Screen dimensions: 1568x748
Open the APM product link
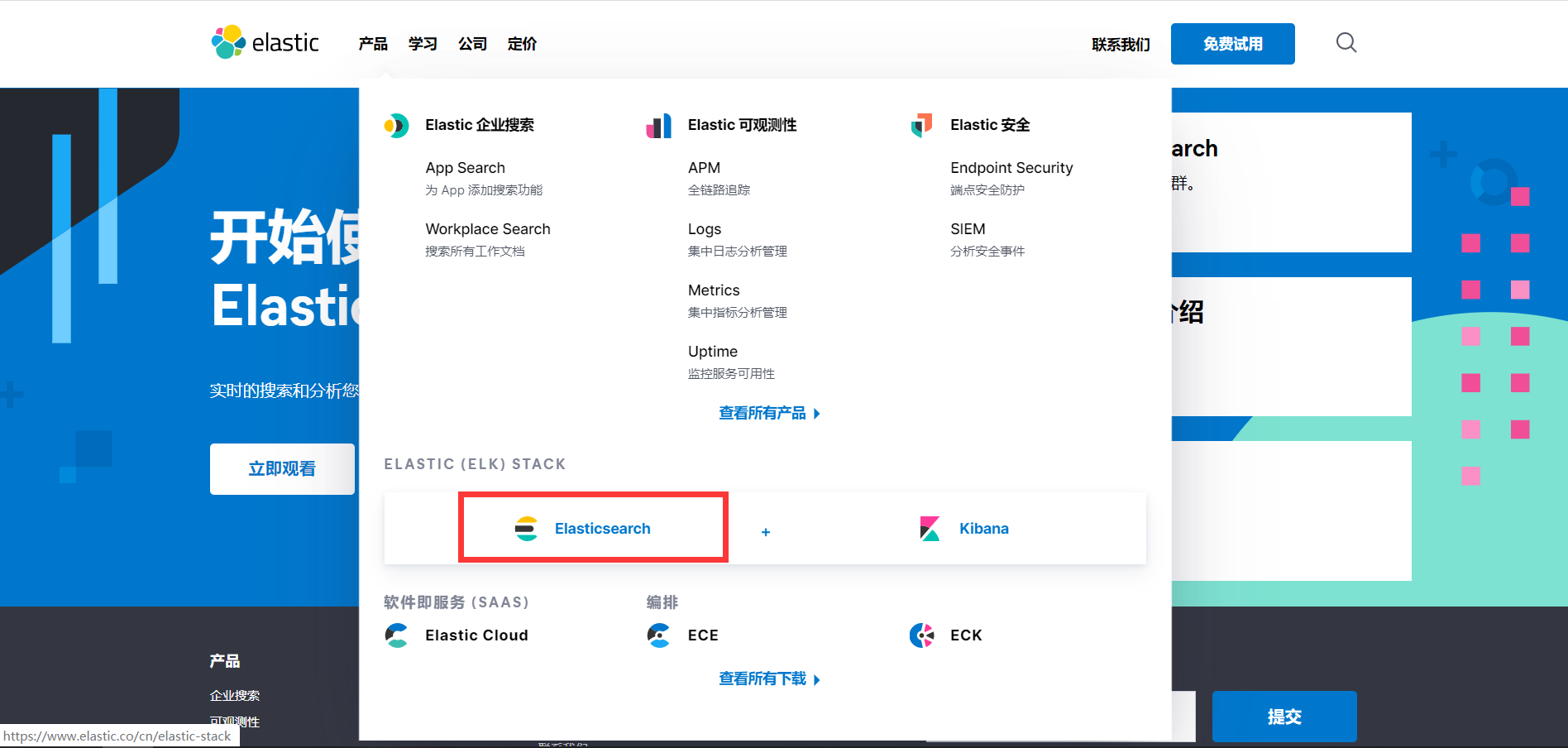(x=704, y=168)
